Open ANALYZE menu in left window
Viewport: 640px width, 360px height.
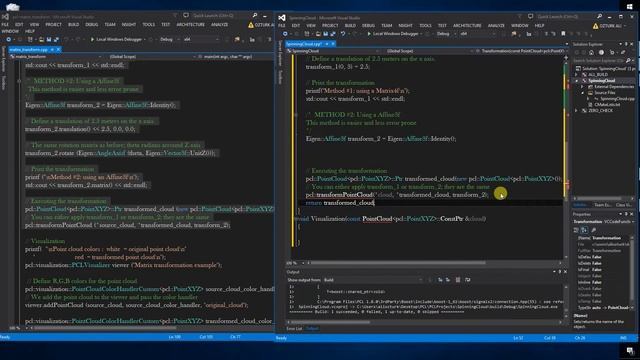pos(219,24)
